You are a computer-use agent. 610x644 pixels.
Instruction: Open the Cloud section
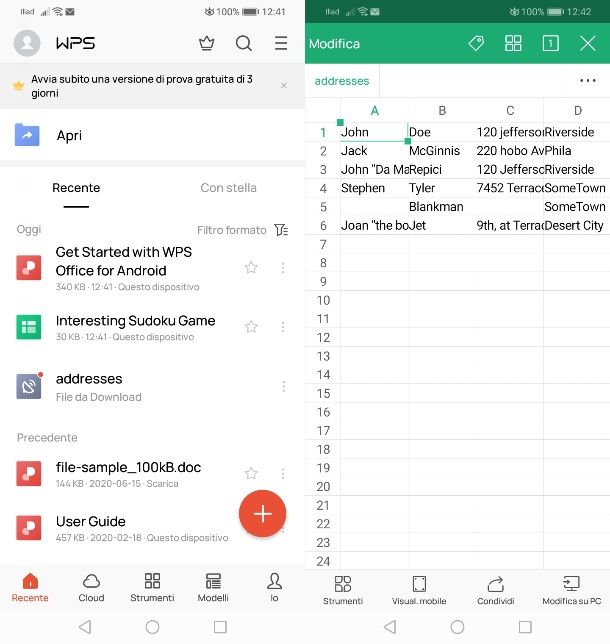(x=91, y=588)
